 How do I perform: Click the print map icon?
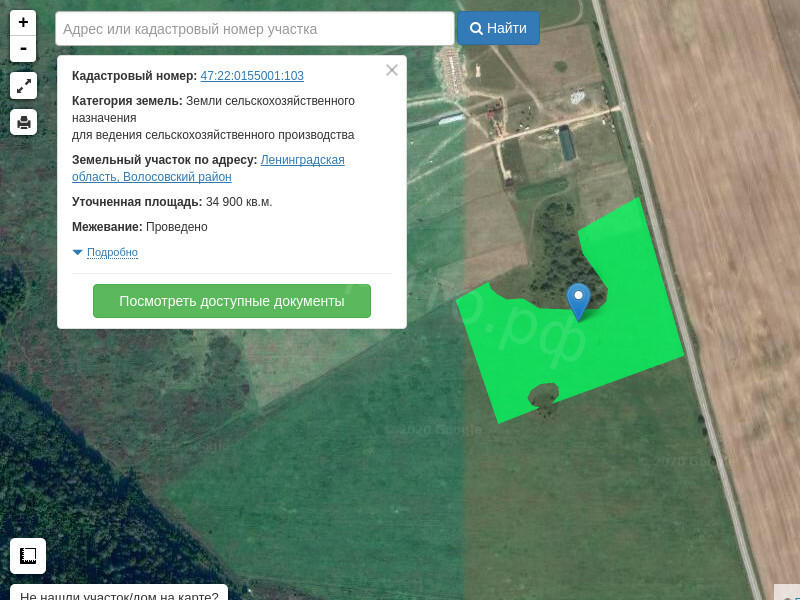23,122
